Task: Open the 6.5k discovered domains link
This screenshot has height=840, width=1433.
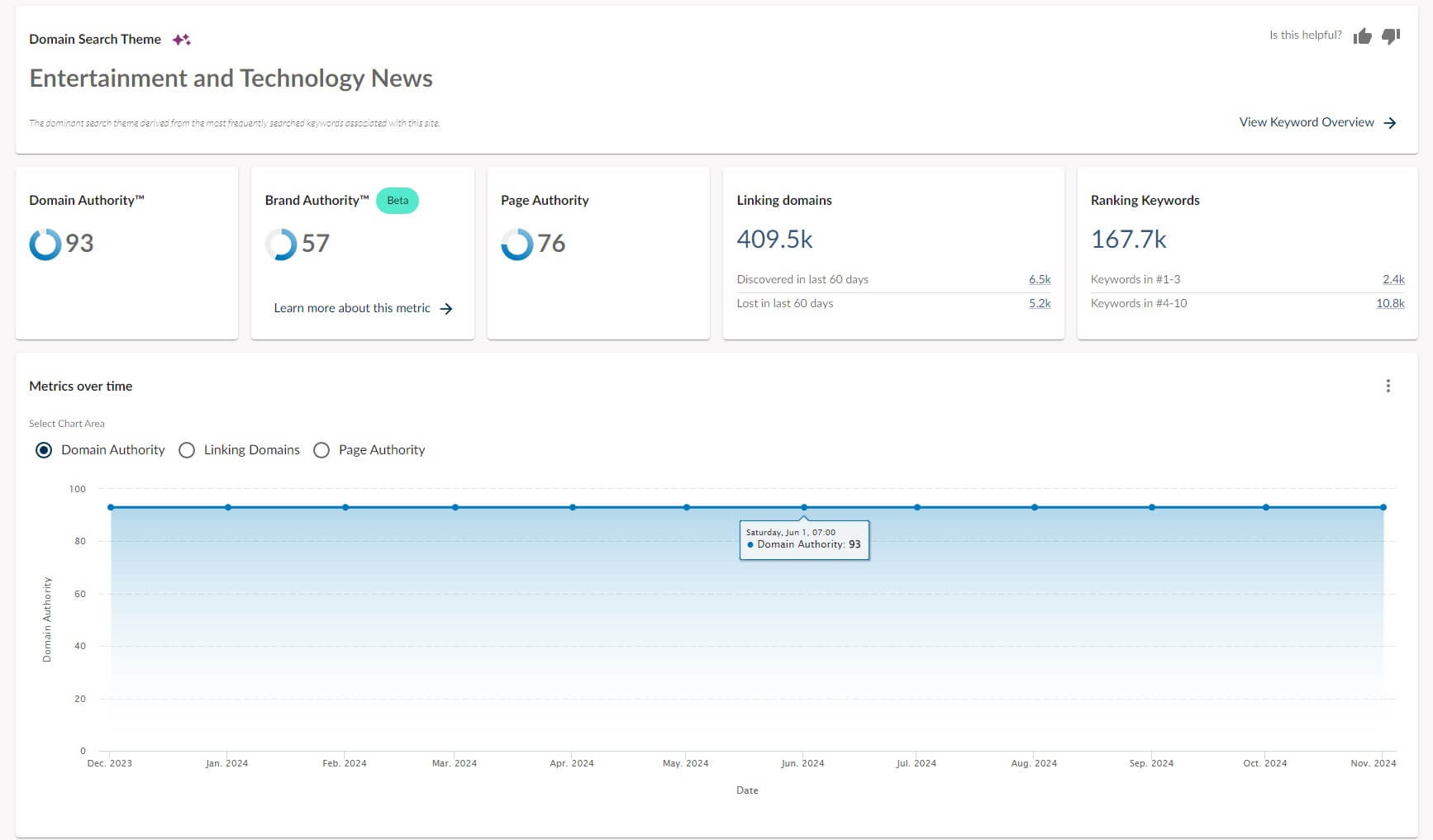Action: (1040, 279)
